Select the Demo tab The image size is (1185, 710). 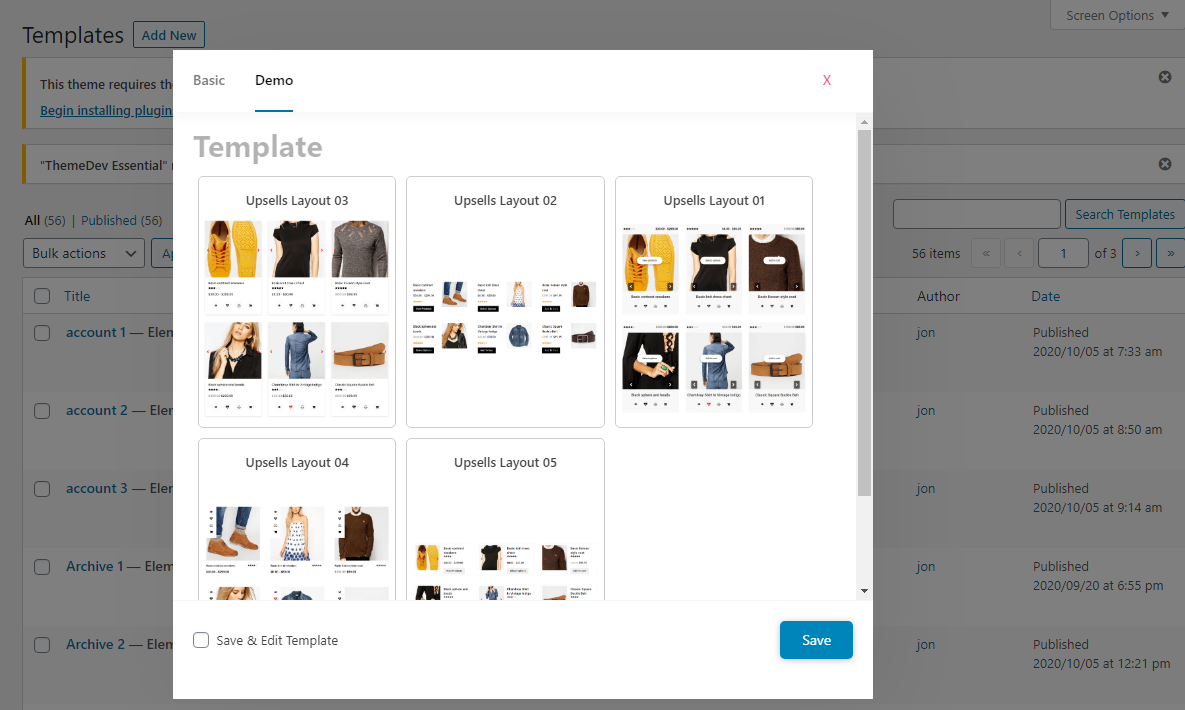(x=274, y=80)
